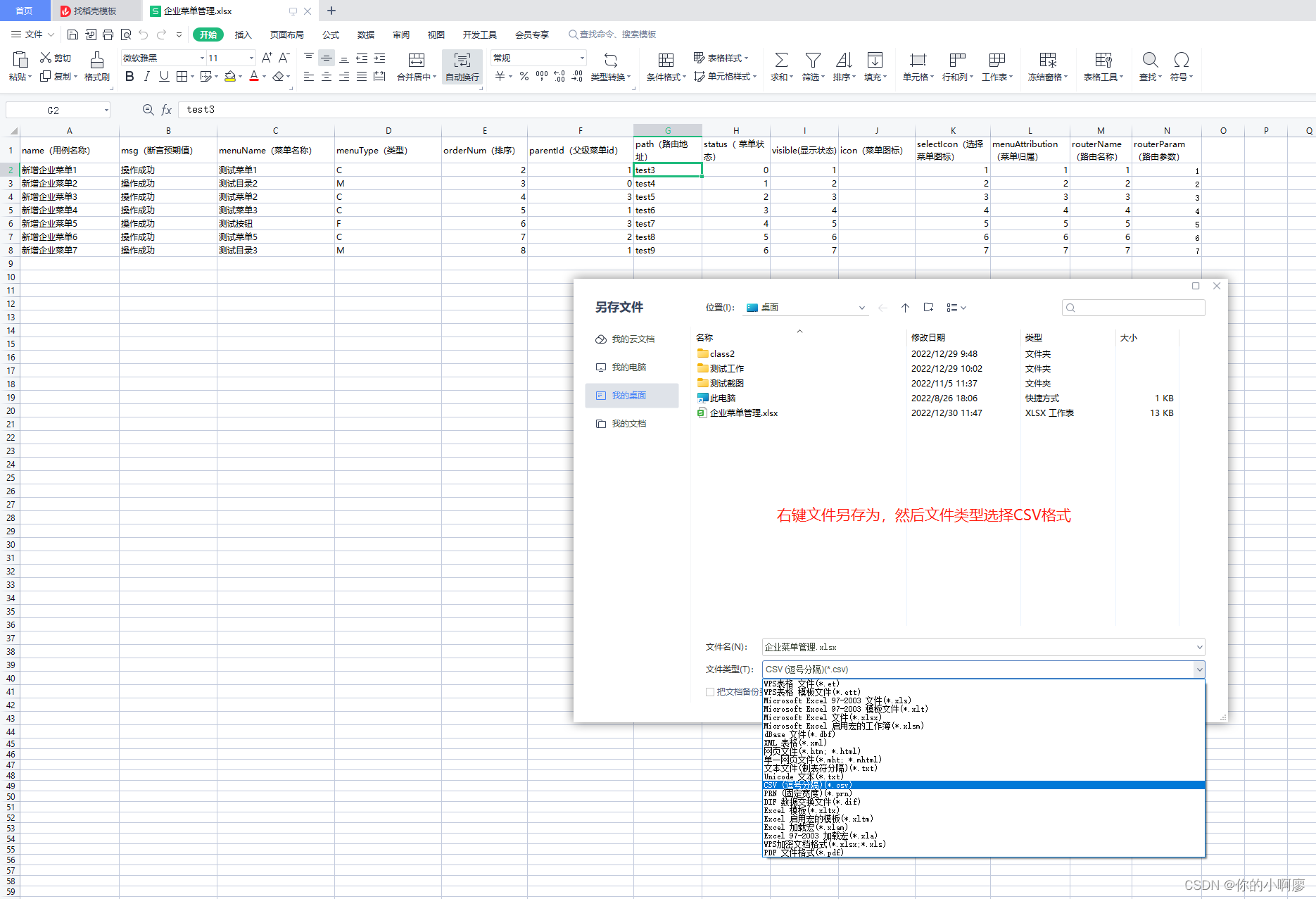
Task: Select 企业菜单管理.xlsx in the file list
Action: coord(737,413)
